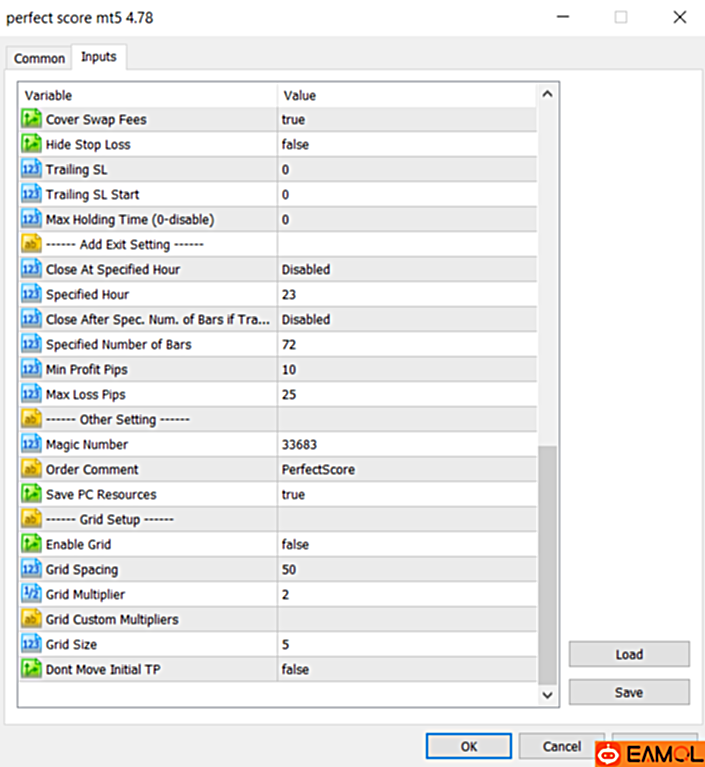Click the Close At Specified Hour icon
The image size is (705, 767).
(31, 269)
